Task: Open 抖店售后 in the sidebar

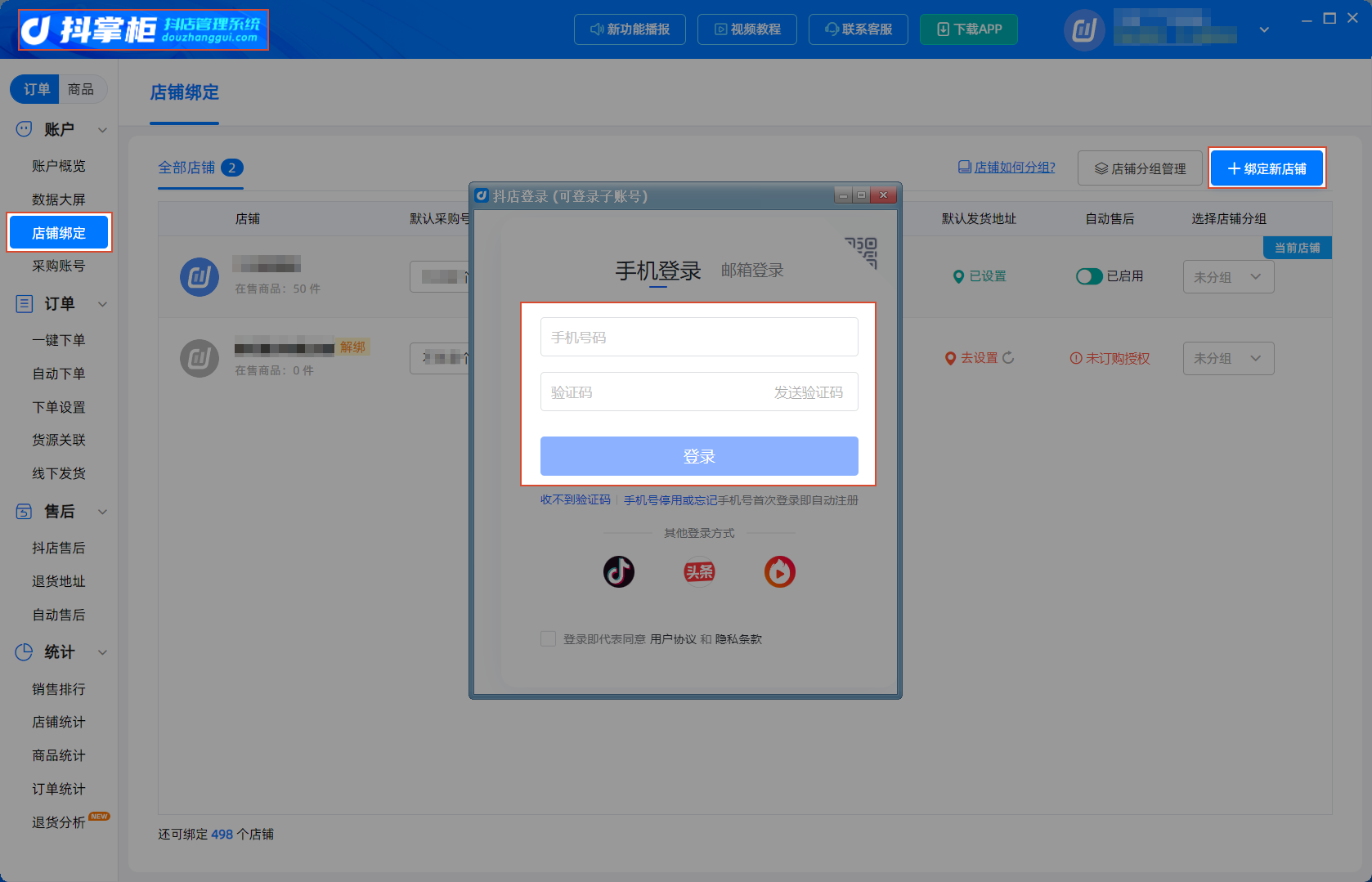Action: (x=59, y=548)
